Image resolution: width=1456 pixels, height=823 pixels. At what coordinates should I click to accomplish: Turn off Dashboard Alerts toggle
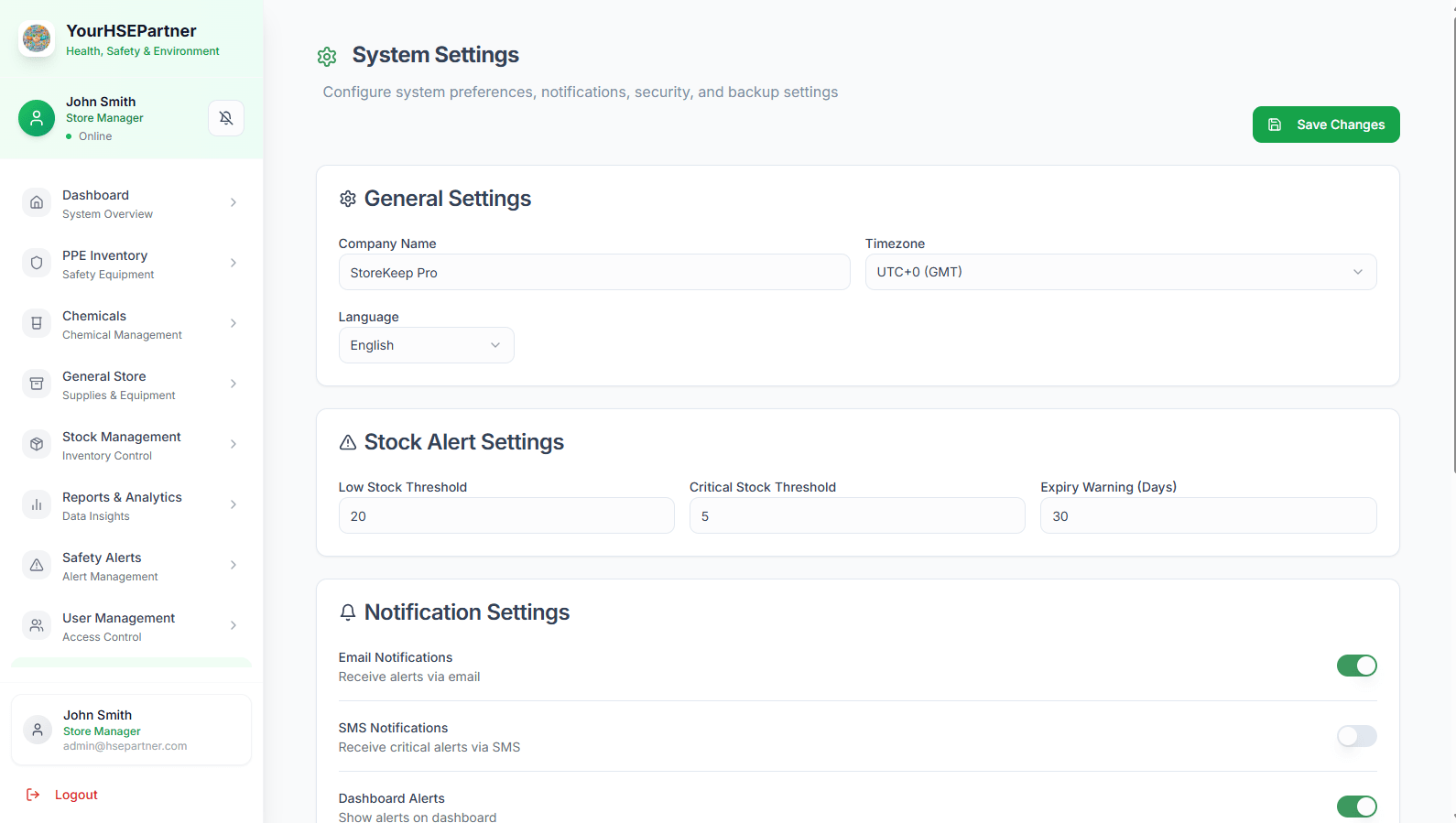[x=1356, y=807]
